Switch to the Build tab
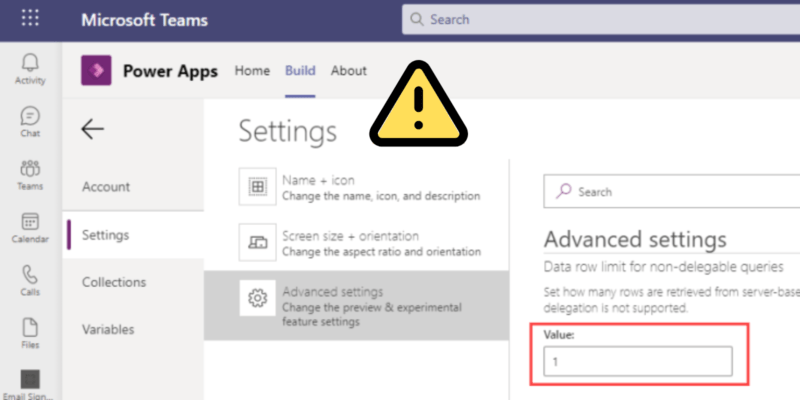The image size is (800, 400). coord(300,71)
